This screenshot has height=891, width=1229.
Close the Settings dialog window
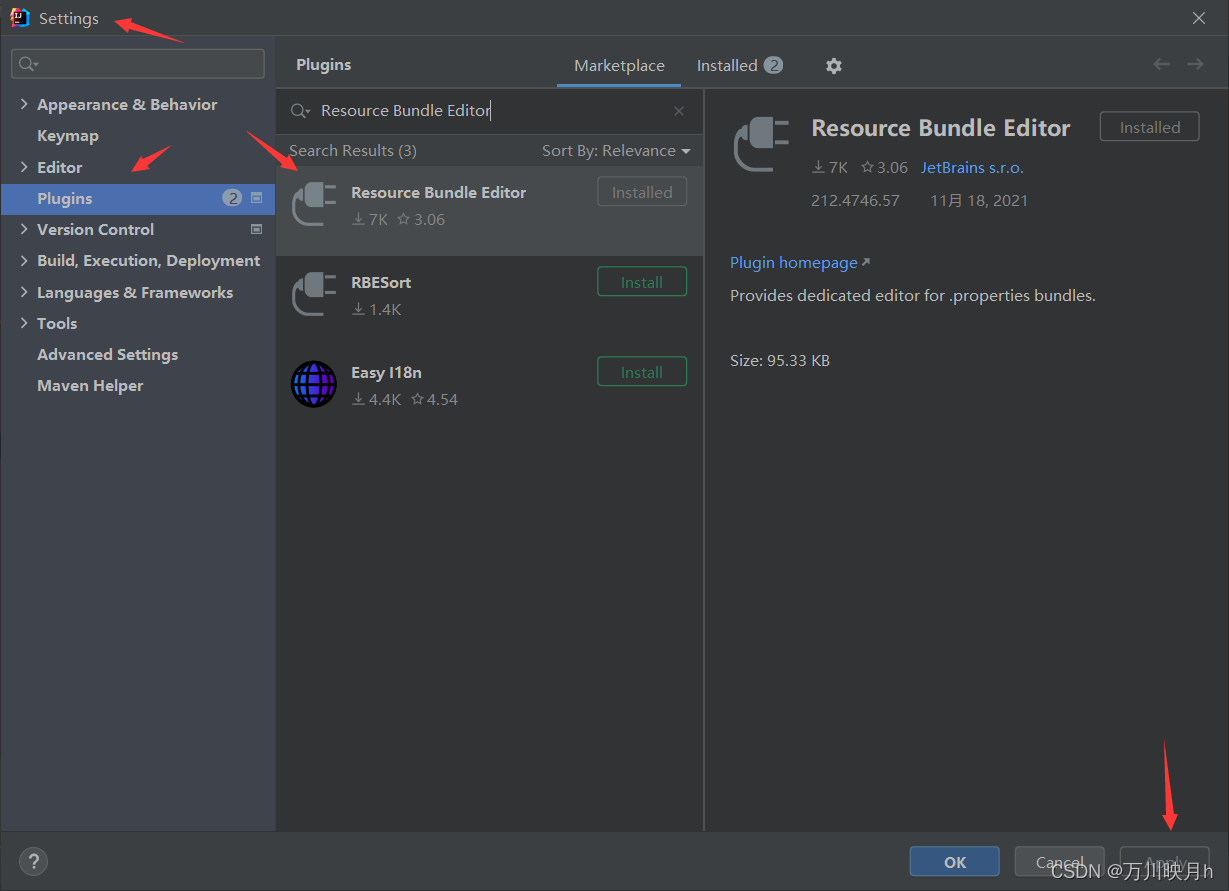(1199, 18)
